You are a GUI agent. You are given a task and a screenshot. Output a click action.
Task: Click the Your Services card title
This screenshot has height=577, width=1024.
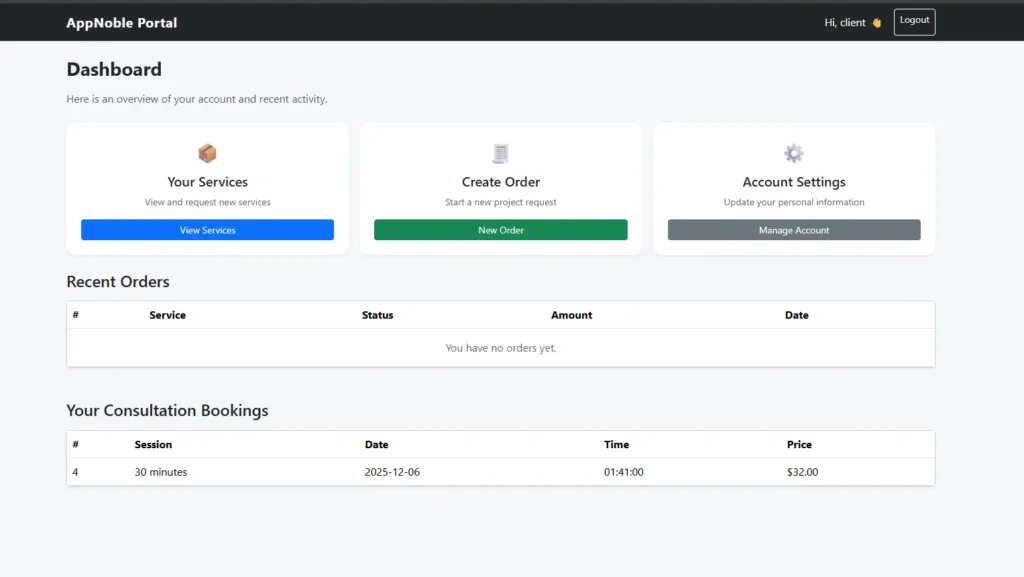[x=207, y=182]
